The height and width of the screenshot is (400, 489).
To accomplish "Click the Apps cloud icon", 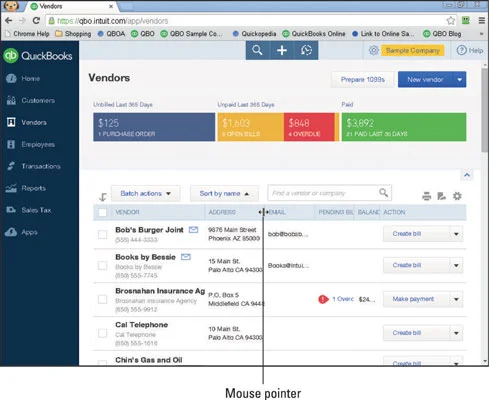I will (x=11, y=232).
